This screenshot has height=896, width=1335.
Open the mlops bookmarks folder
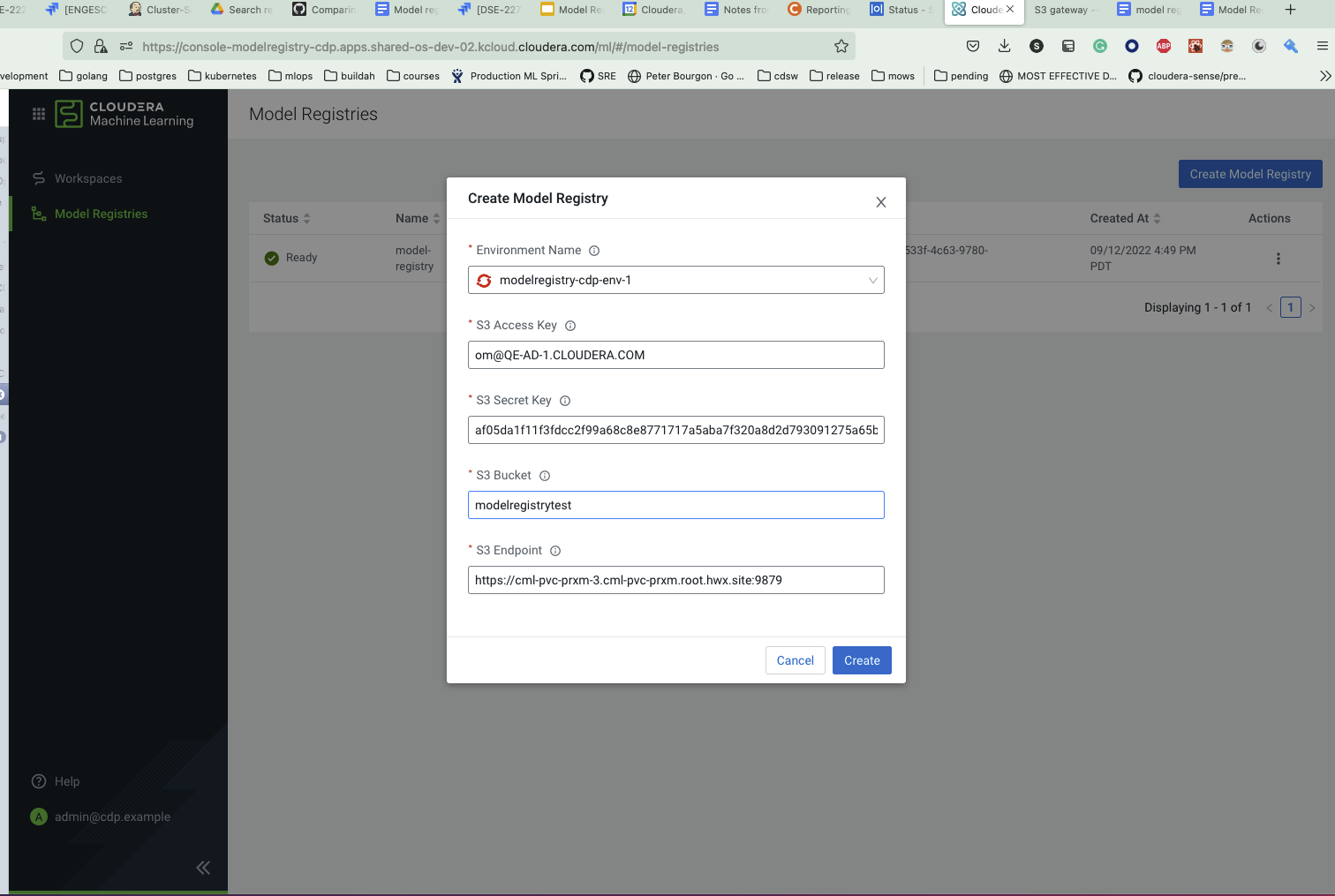pyautogui.click(x=291, y=76)
